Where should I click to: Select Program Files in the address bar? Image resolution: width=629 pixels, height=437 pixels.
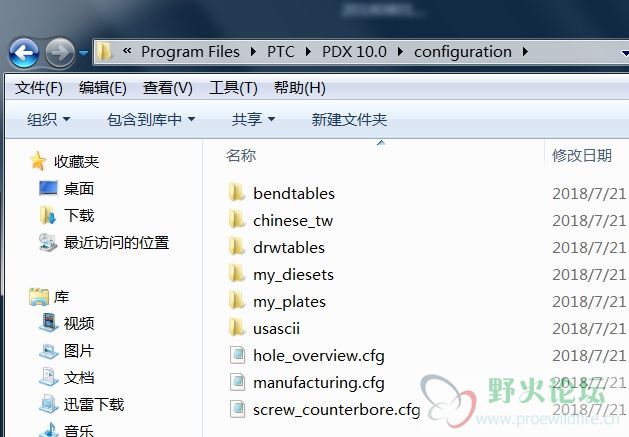(190, 52)
